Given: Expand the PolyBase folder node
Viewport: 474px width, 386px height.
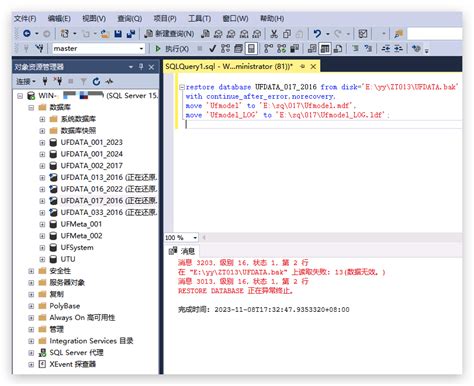Looking at the screenshot, I should [31, 306].
